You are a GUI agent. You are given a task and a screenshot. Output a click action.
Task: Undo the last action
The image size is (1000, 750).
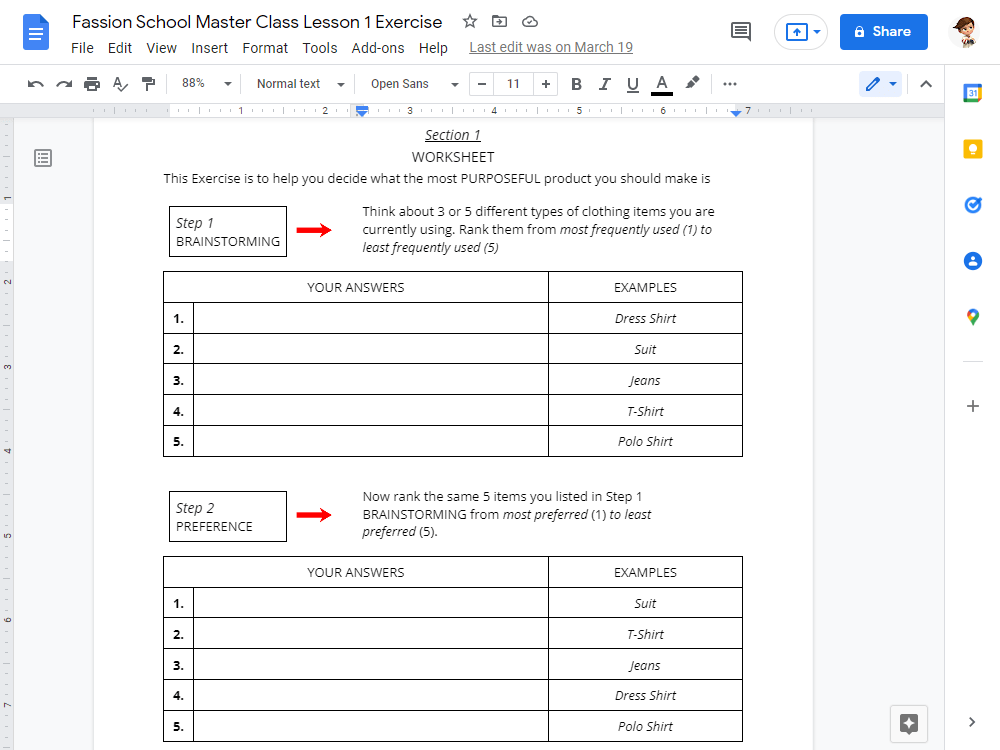point(36,84)
